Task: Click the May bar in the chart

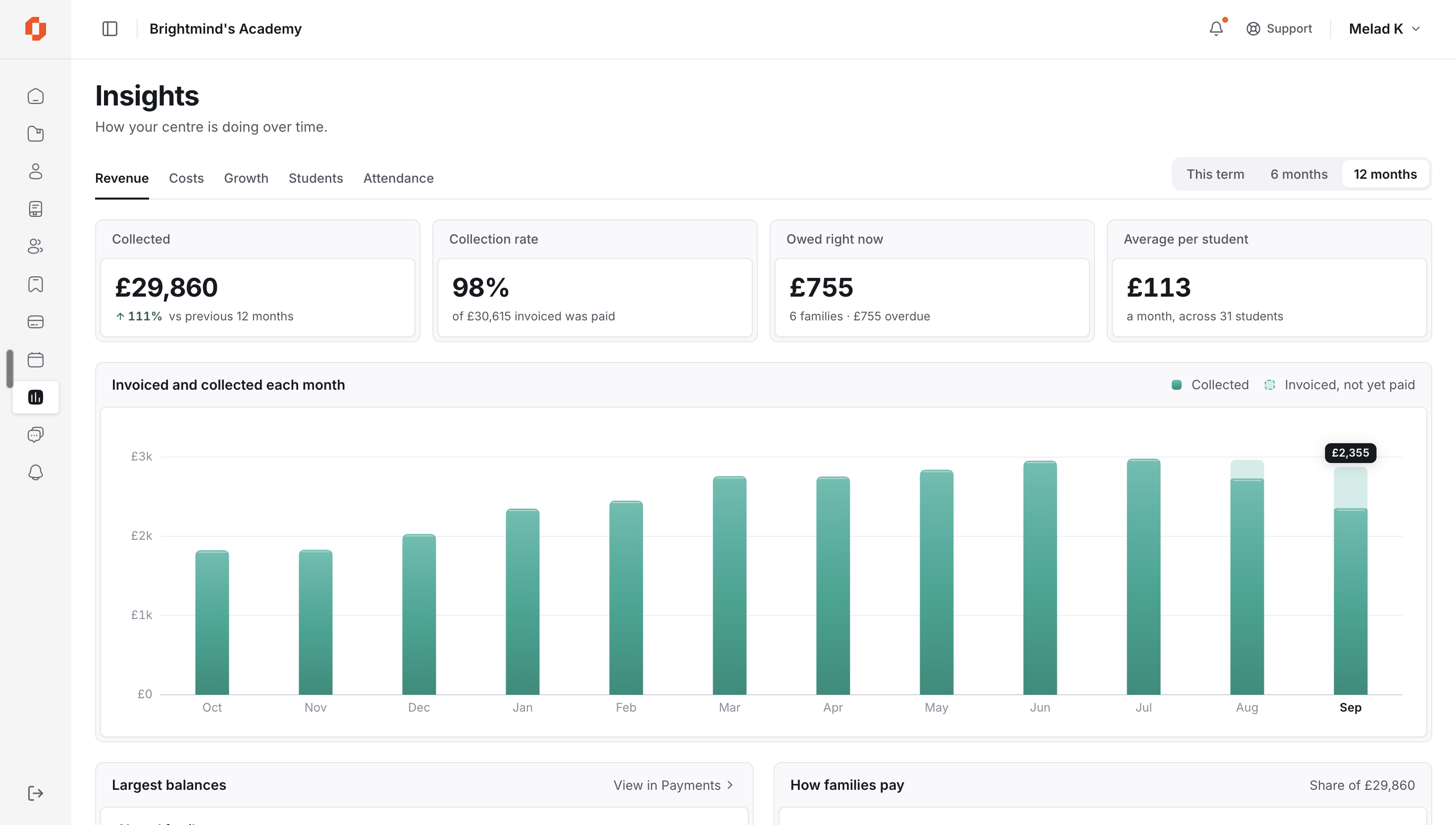Action: coord(936,582)
